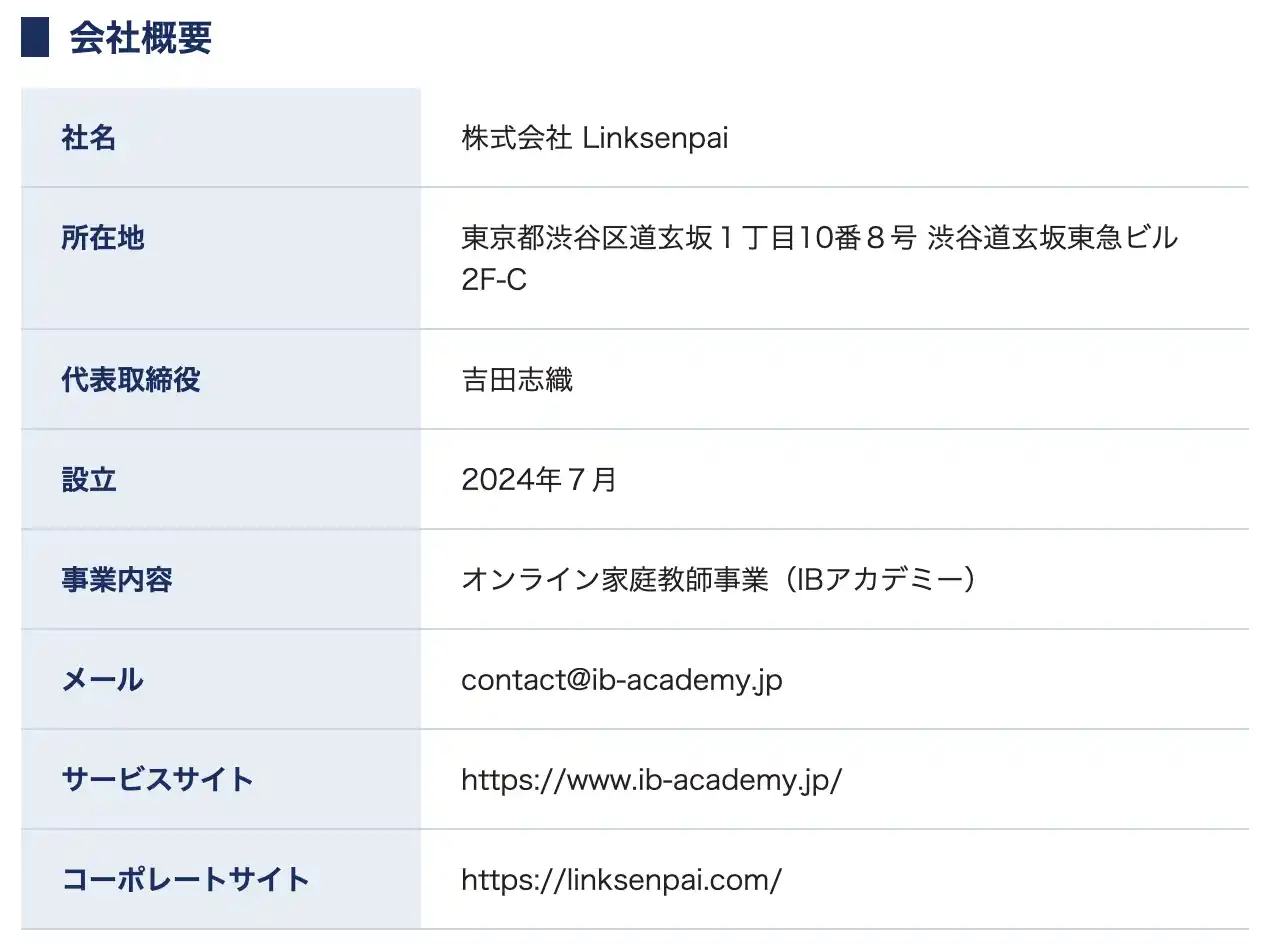Click the 2F-C floor text
Image resolution: width=1268 pixels, height=944 pixels.
494,280
